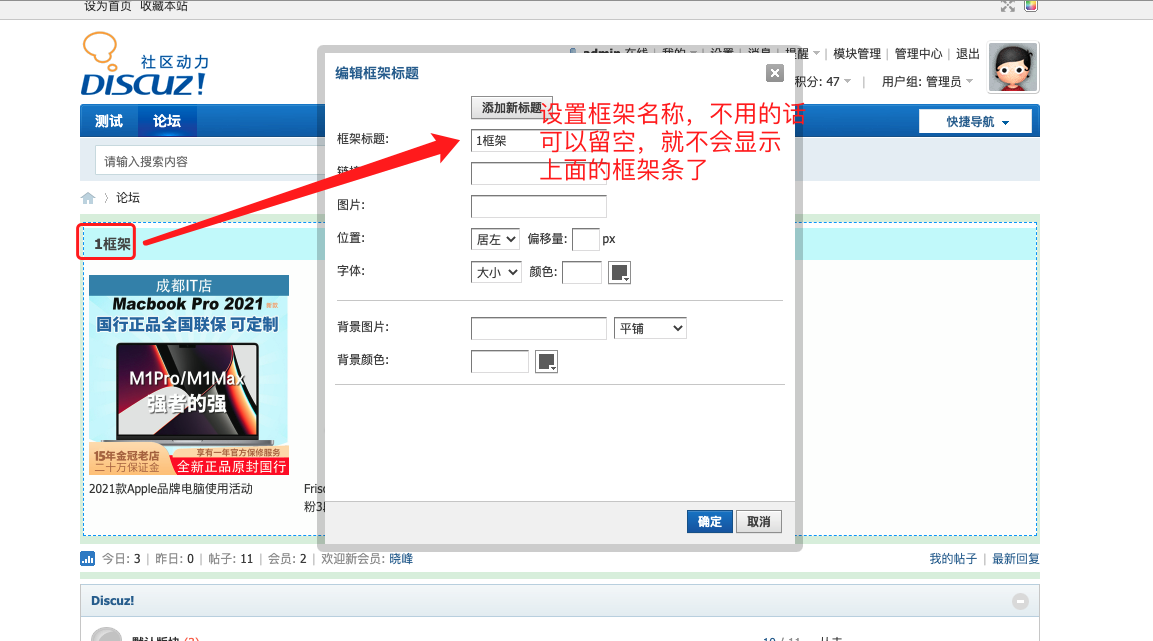1153x641 pixels.
Task: Switch to the 论坛 nav tab
Action: 167,121
